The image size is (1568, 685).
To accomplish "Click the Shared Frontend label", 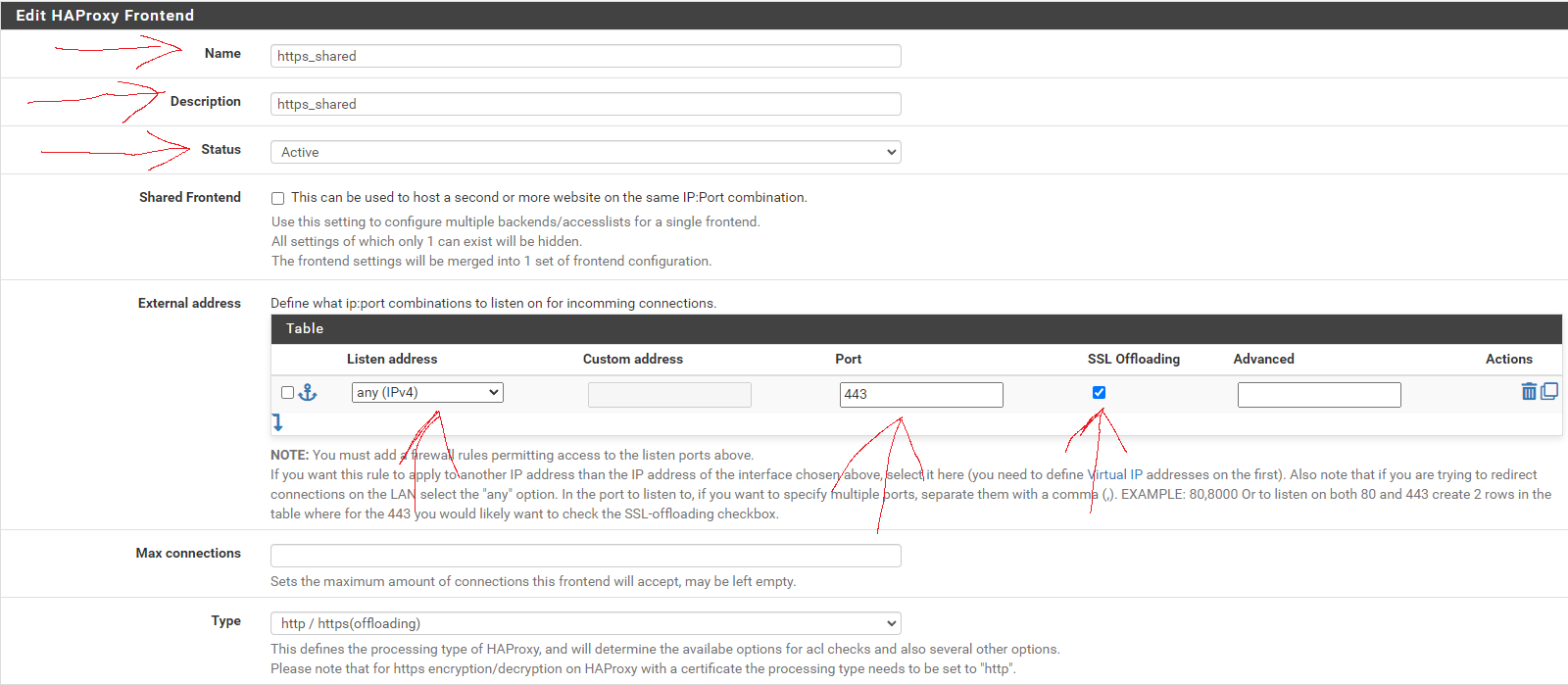I will pyautogui.click(x=190, y=197).
